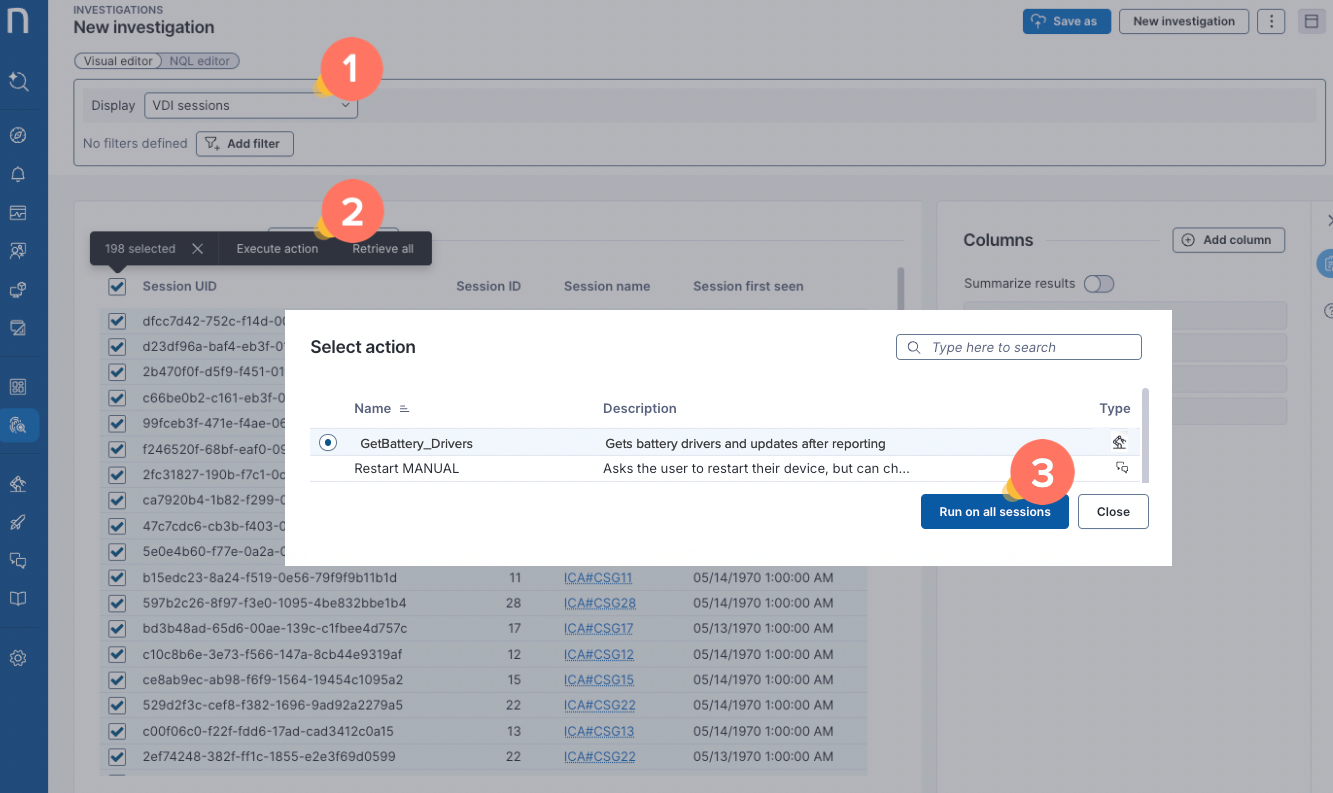
Task: Choose Execute action in selection toolbar
Action: [277, 249]
